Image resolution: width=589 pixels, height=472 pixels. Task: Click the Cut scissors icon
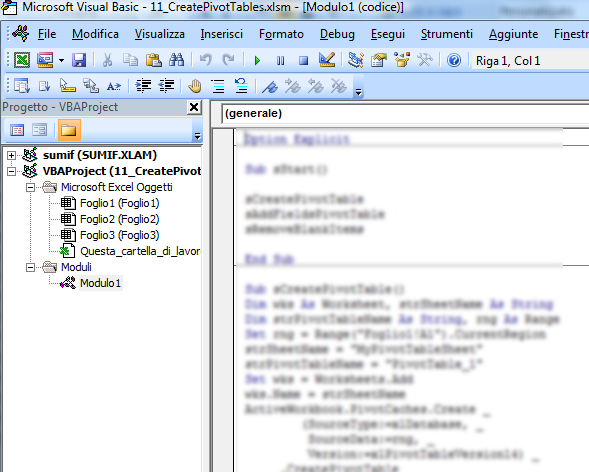tap(107, 60)
